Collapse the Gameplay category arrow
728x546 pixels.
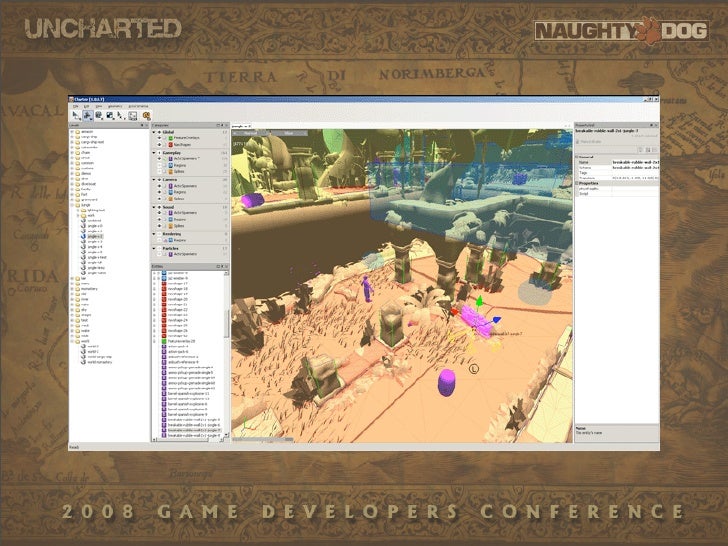click(x=154, y=153)
